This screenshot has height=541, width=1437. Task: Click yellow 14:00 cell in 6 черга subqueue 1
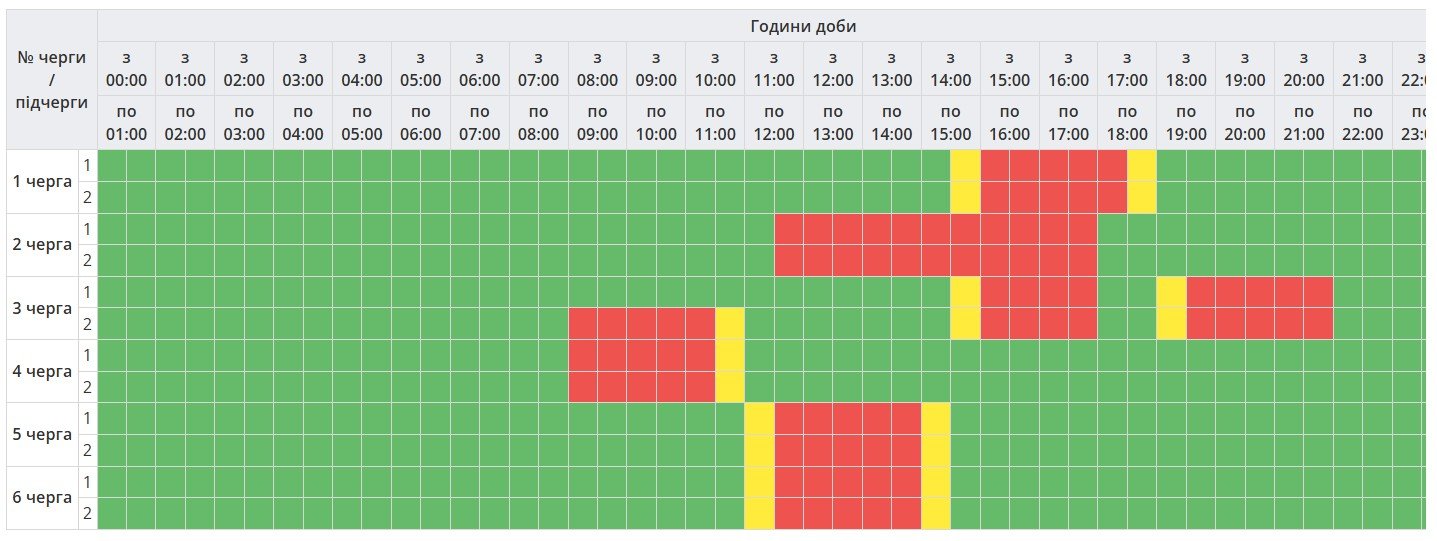coord(936,482)
